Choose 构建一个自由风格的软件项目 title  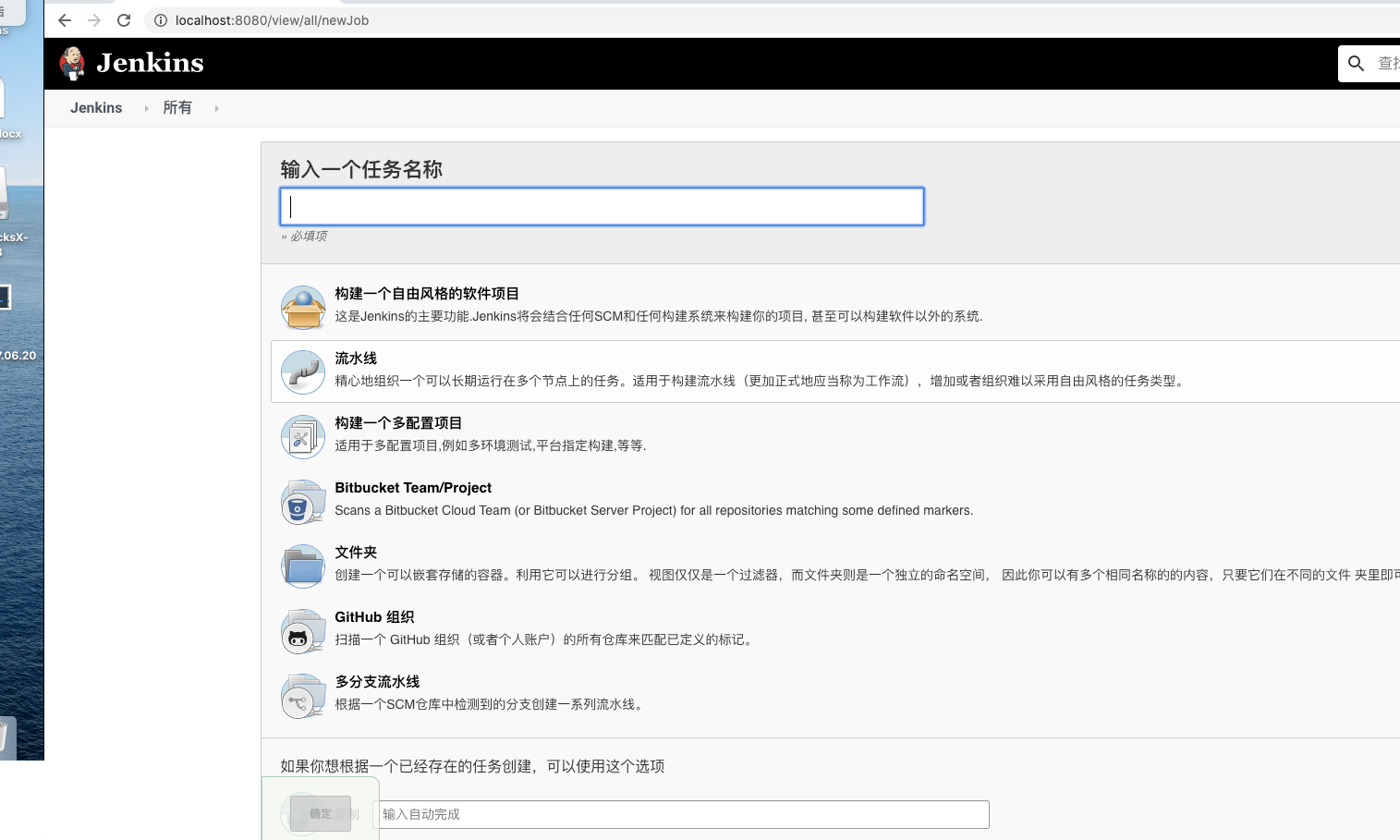[427, 294]
